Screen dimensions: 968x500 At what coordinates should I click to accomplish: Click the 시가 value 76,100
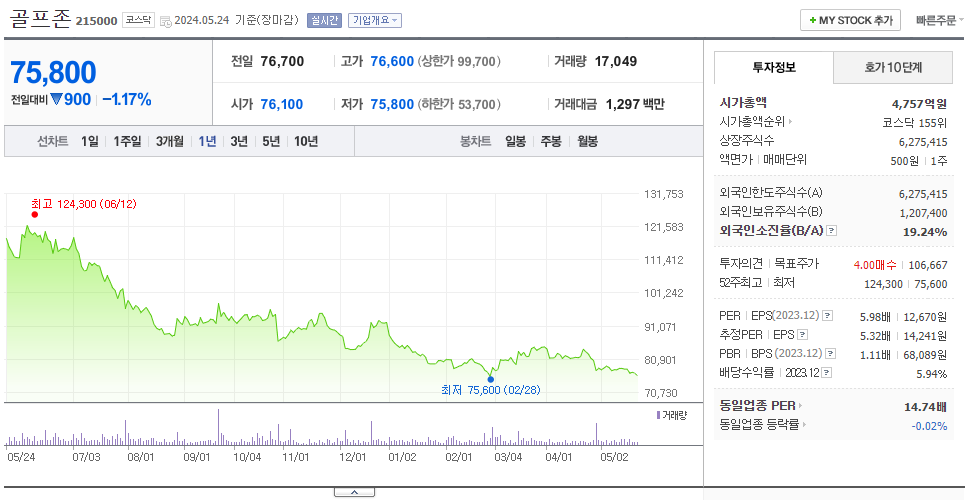[x=282, y=104]
